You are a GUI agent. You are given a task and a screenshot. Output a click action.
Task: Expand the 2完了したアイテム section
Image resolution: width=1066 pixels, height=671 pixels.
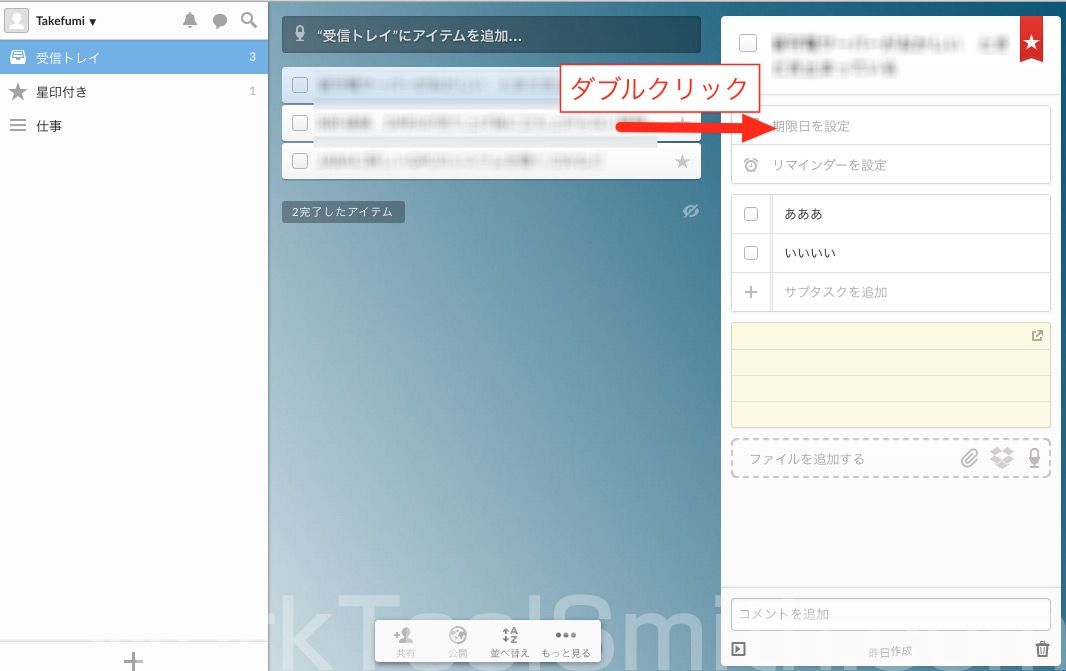pyautogui.click(x=343, y=211)
